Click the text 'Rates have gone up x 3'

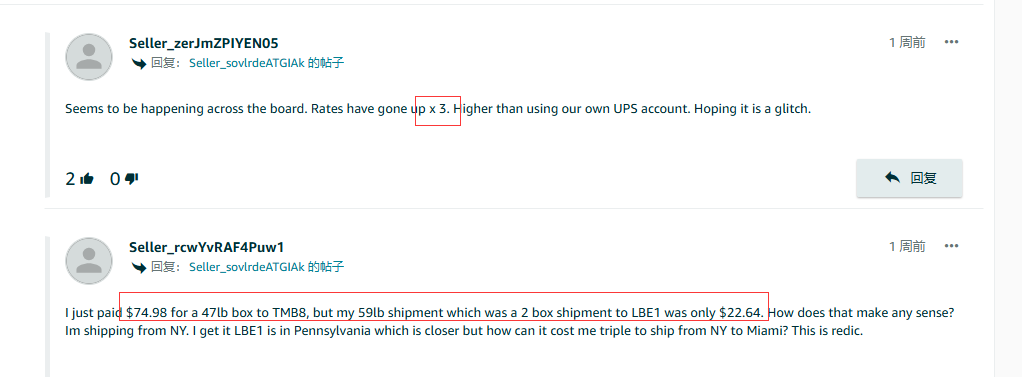pyautogui.click(x=381, y=109)
